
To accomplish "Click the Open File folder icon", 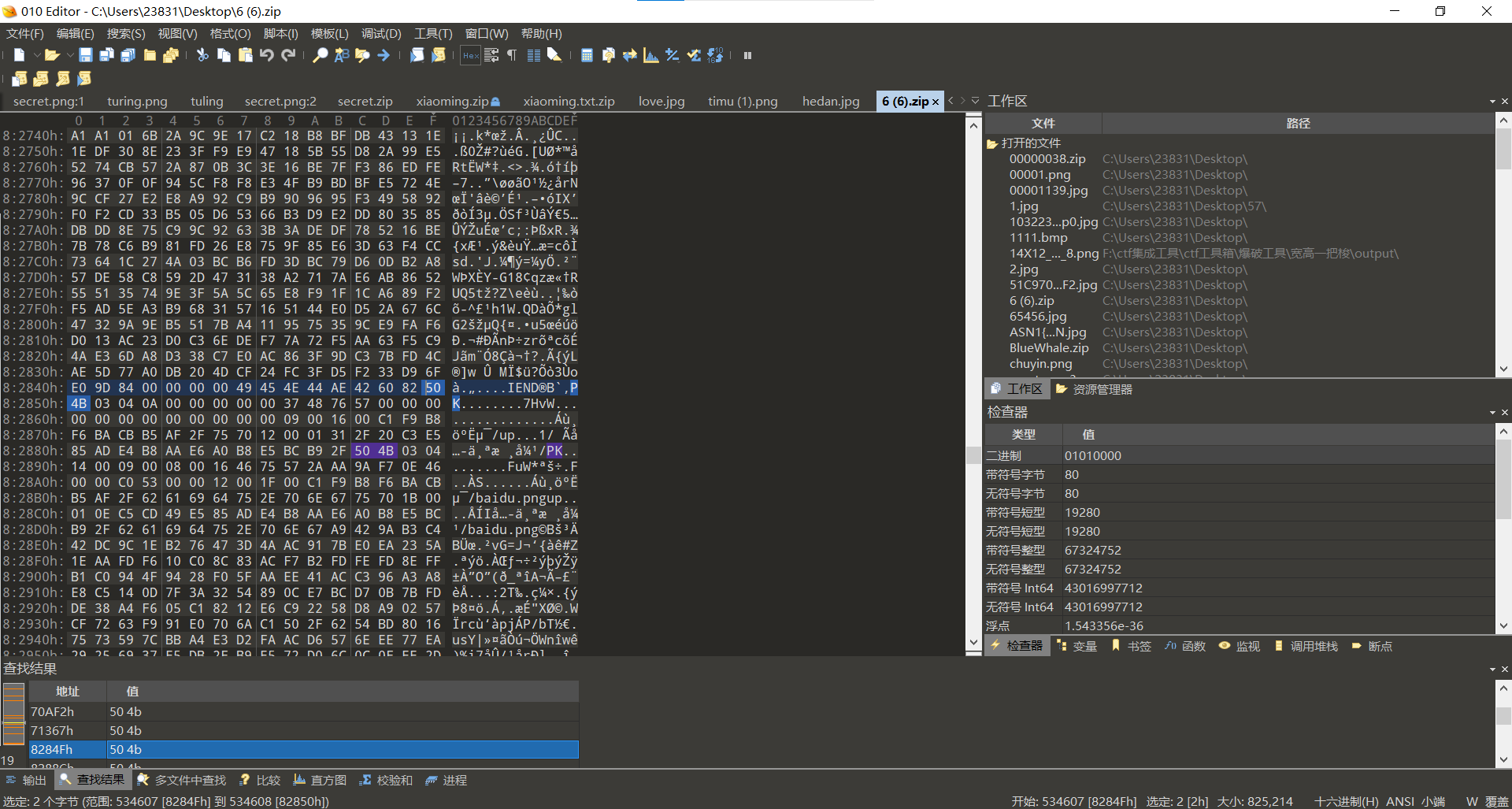I will [52, 55].
